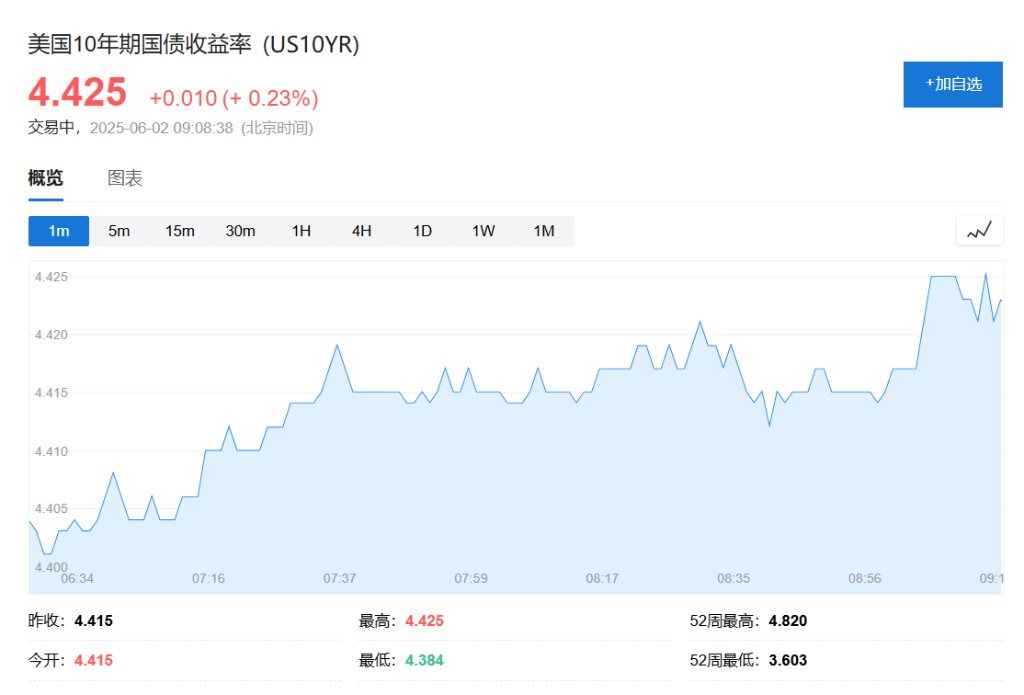
Task: Set chart interval to 4H
Action: click(362, 231)
